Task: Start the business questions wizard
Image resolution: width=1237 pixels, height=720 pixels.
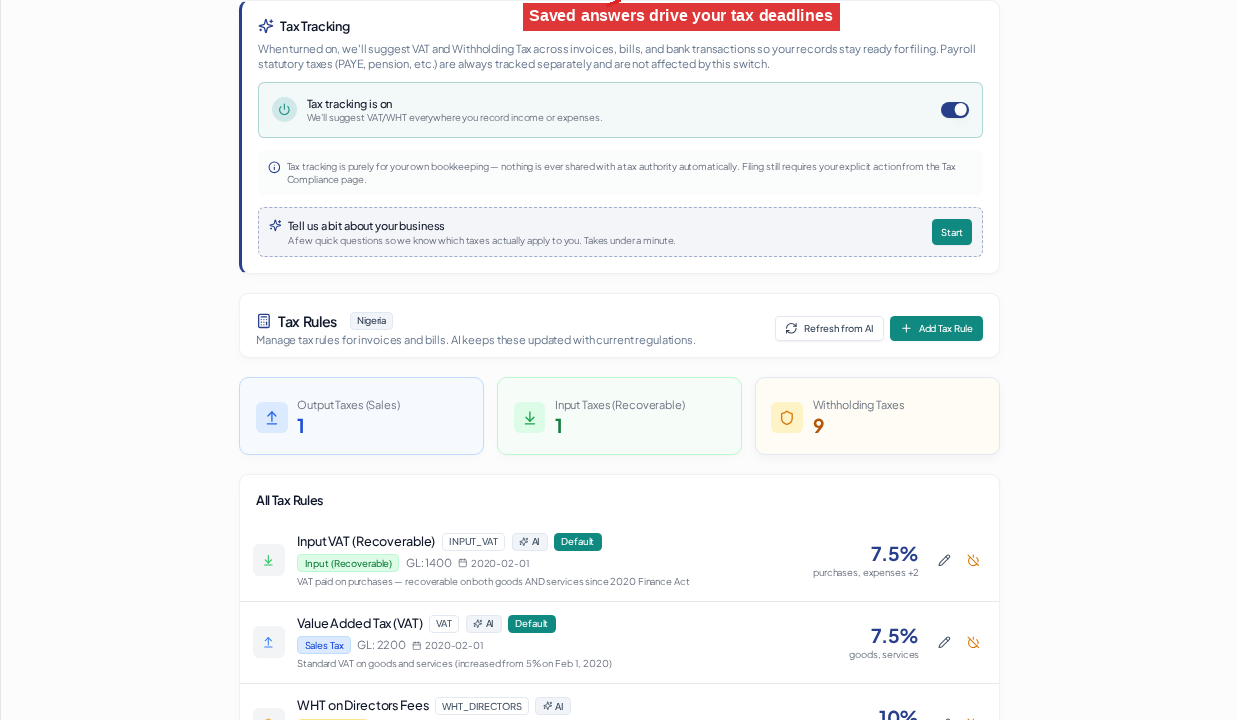Action: tap(951, 232)
